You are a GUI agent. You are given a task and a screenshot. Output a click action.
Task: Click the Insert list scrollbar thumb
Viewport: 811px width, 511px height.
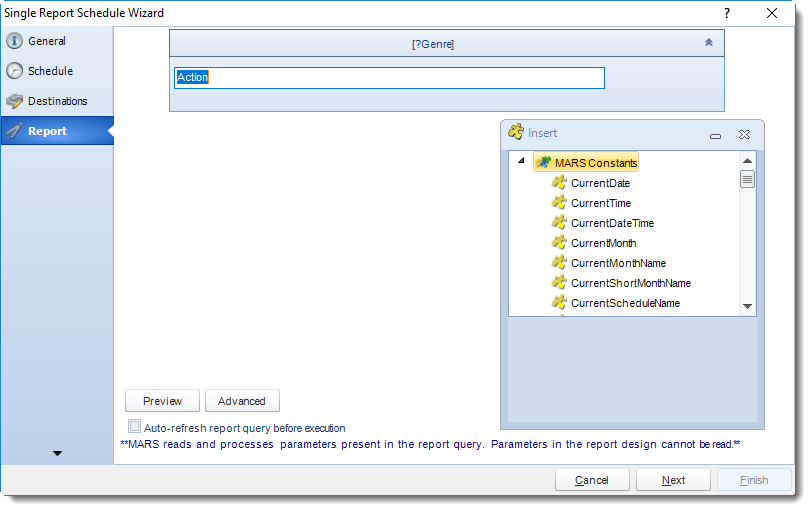point(747,179)
